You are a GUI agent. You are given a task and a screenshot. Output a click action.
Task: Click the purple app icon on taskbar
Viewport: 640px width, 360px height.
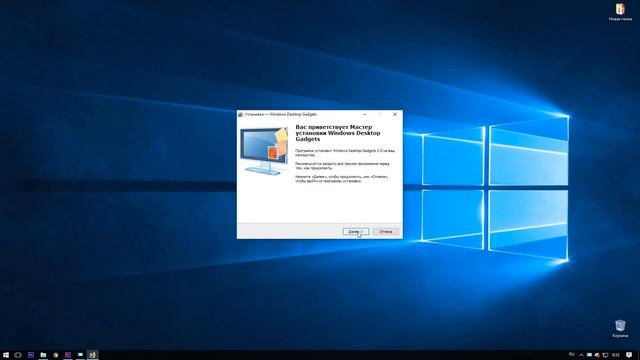click(68, 355)
